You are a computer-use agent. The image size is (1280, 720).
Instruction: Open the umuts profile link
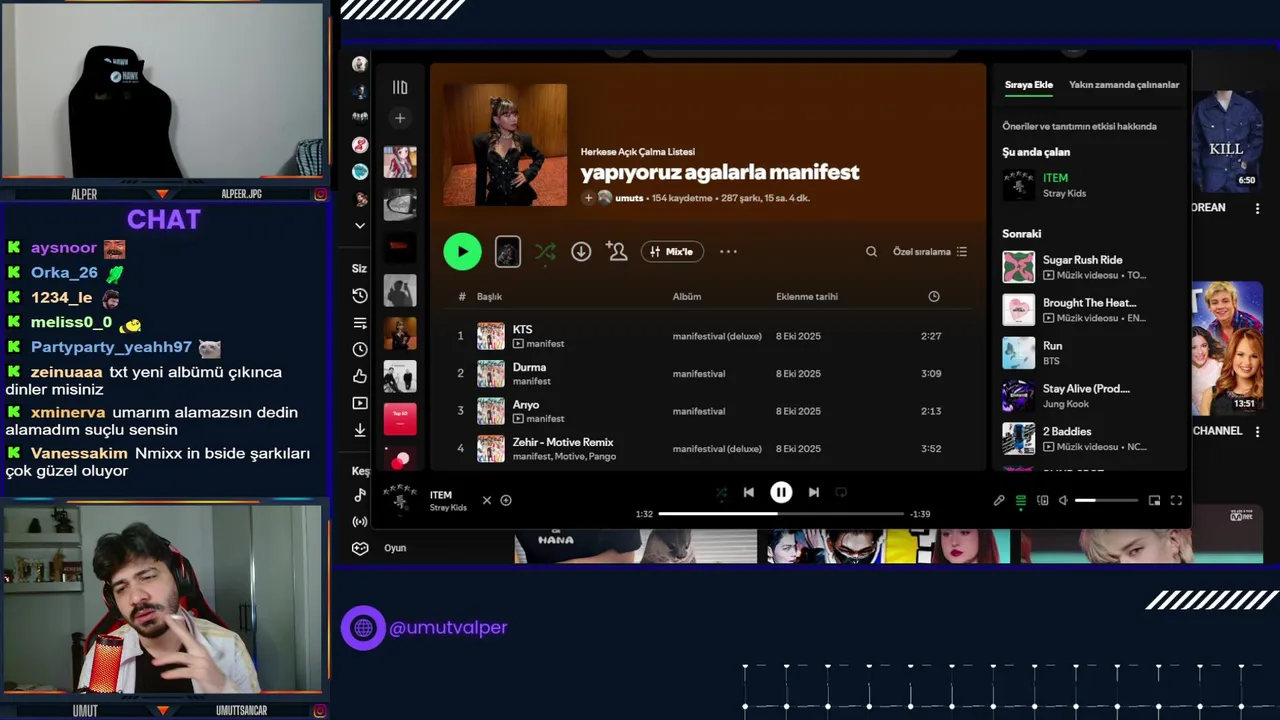click(629, 198)
